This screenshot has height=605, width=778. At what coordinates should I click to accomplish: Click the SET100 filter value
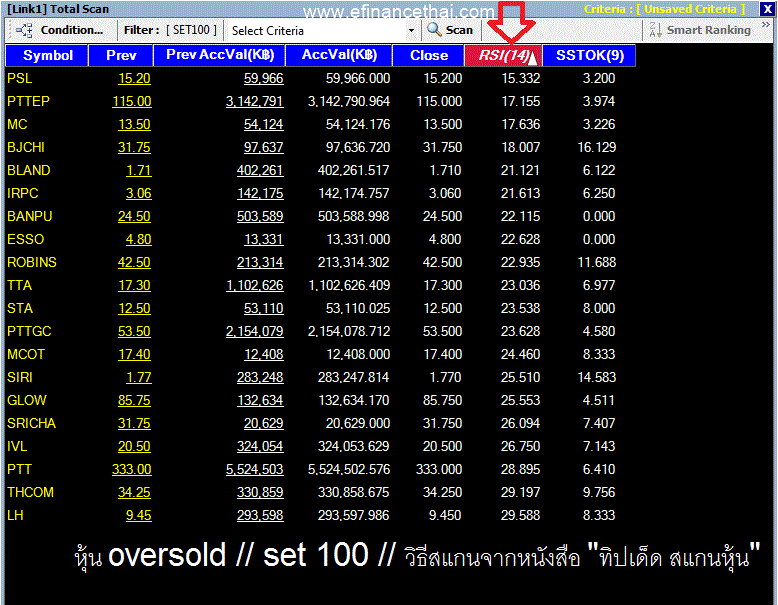192,30
